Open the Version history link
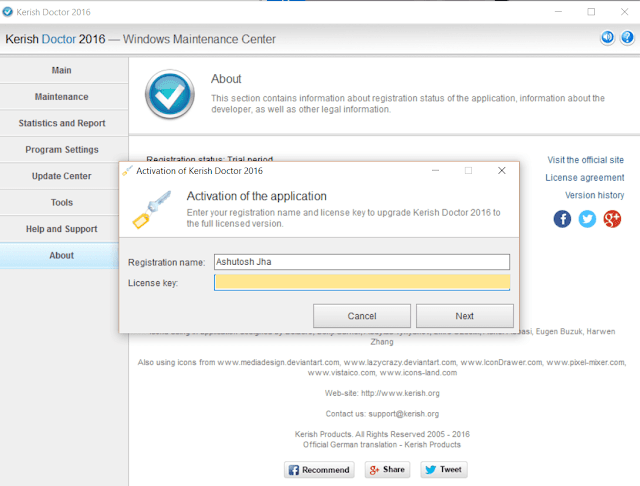 pyautogui.click(x=594, y=195)
